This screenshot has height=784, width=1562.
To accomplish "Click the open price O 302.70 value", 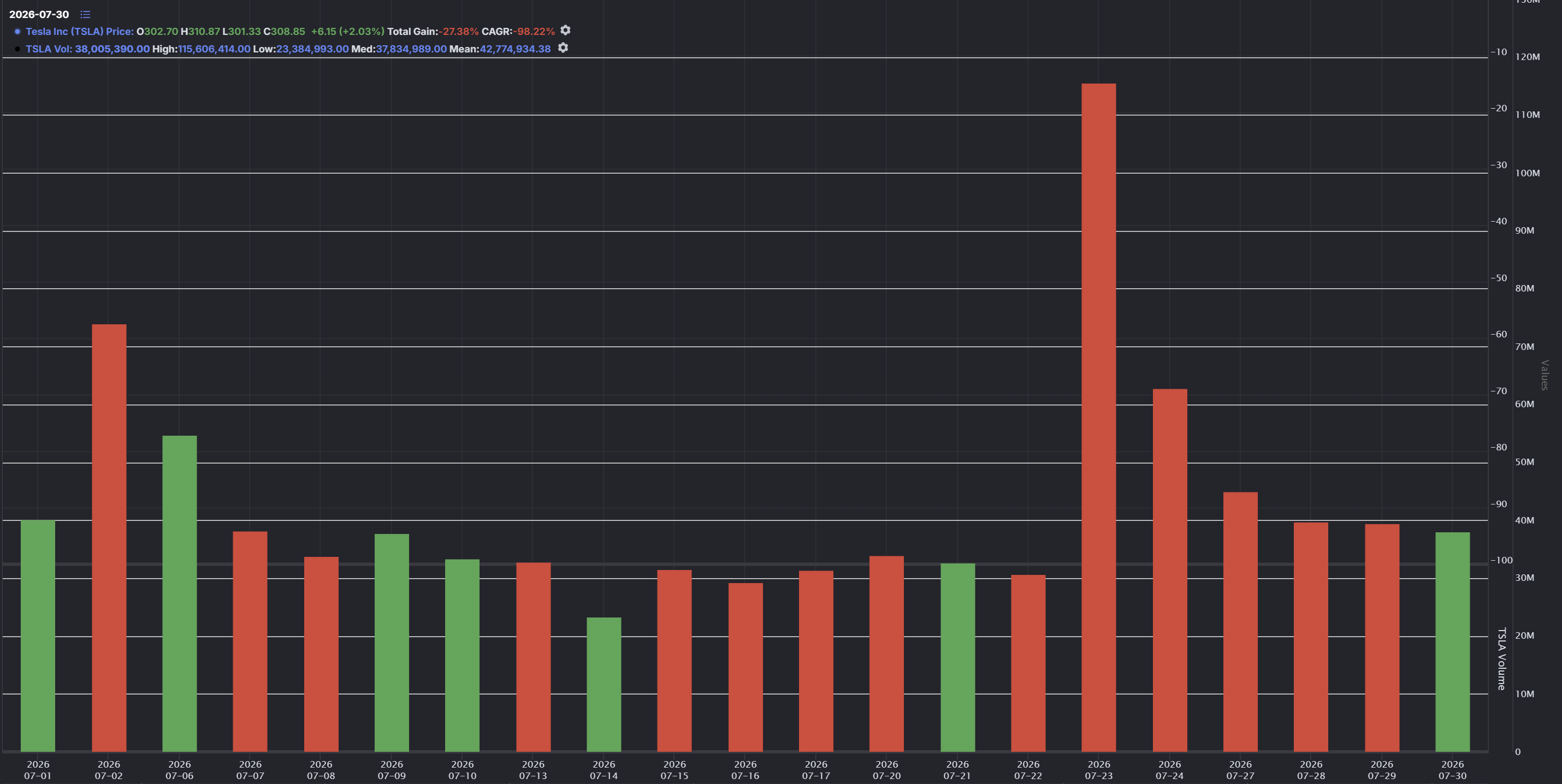I will [x=158, y=32].
